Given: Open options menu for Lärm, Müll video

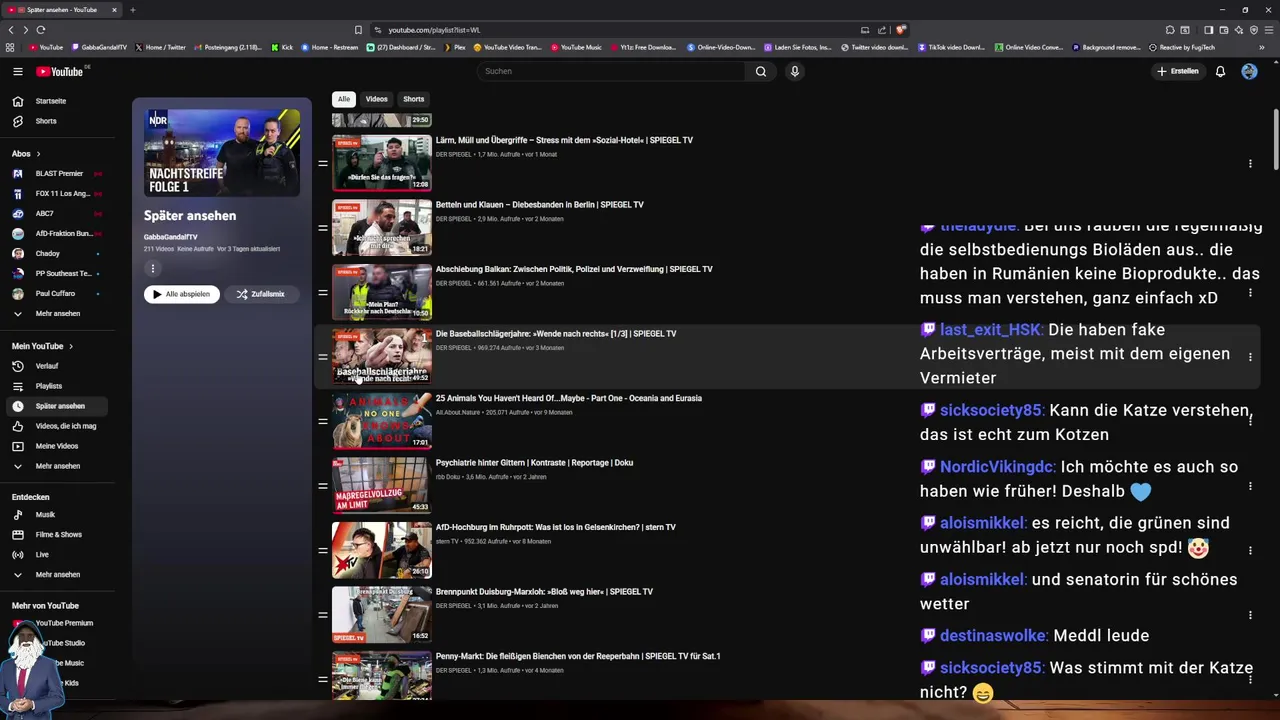Looking at the screenshot, I should (x=1250, y=164).
